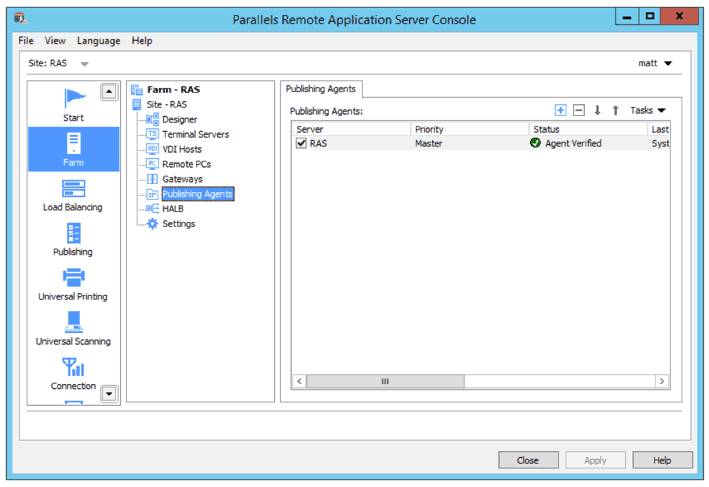Click the Remote PCs icon
The width and height of the screenshot is (709, 487).
[x=152, y=164]
